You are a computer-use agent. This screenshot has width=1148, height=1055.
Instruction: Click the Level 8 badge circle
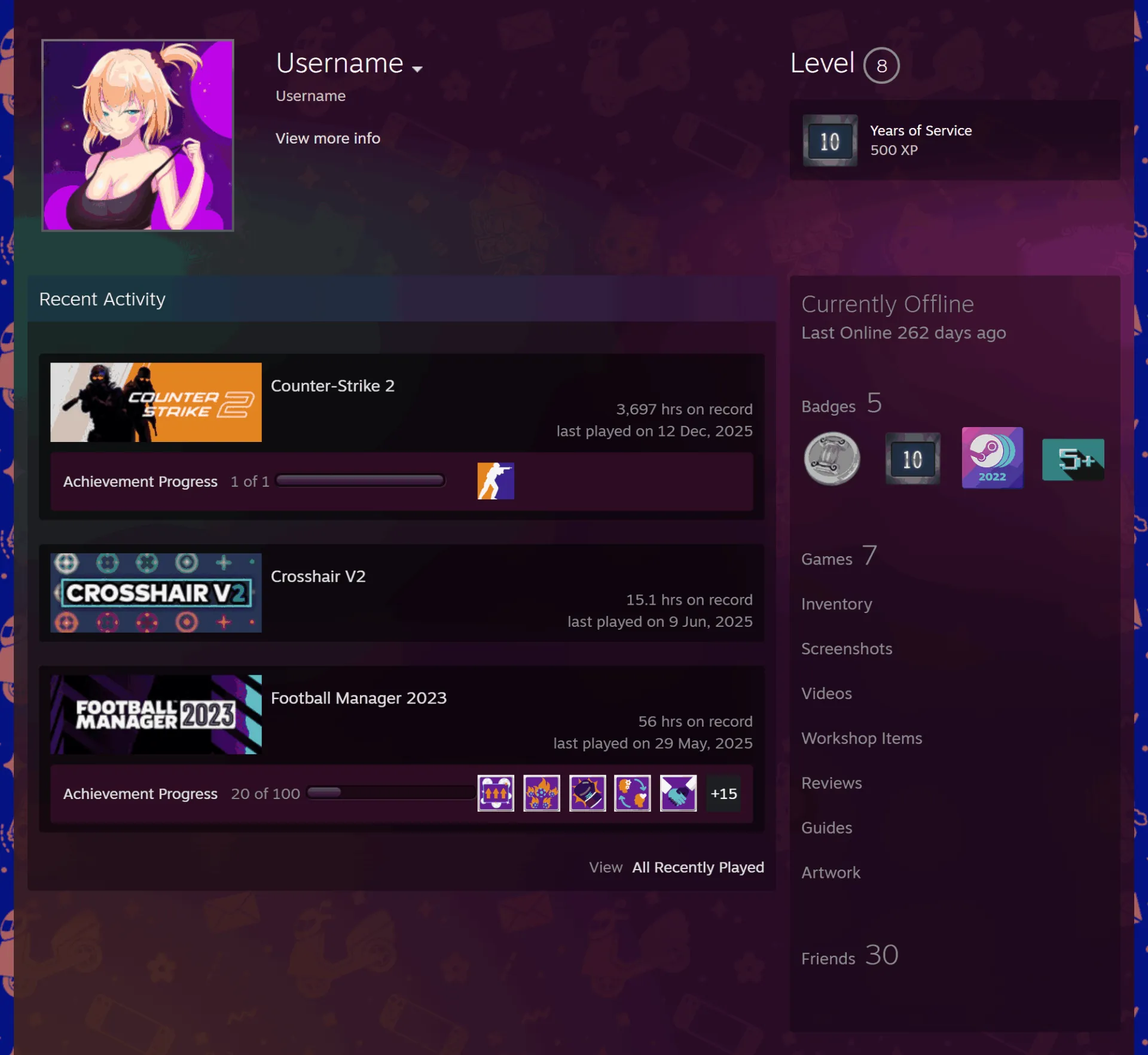click(881, 65)
